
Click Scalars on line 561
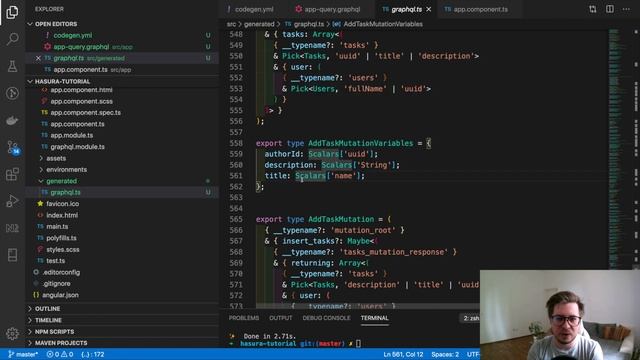[x=310, y=176]
